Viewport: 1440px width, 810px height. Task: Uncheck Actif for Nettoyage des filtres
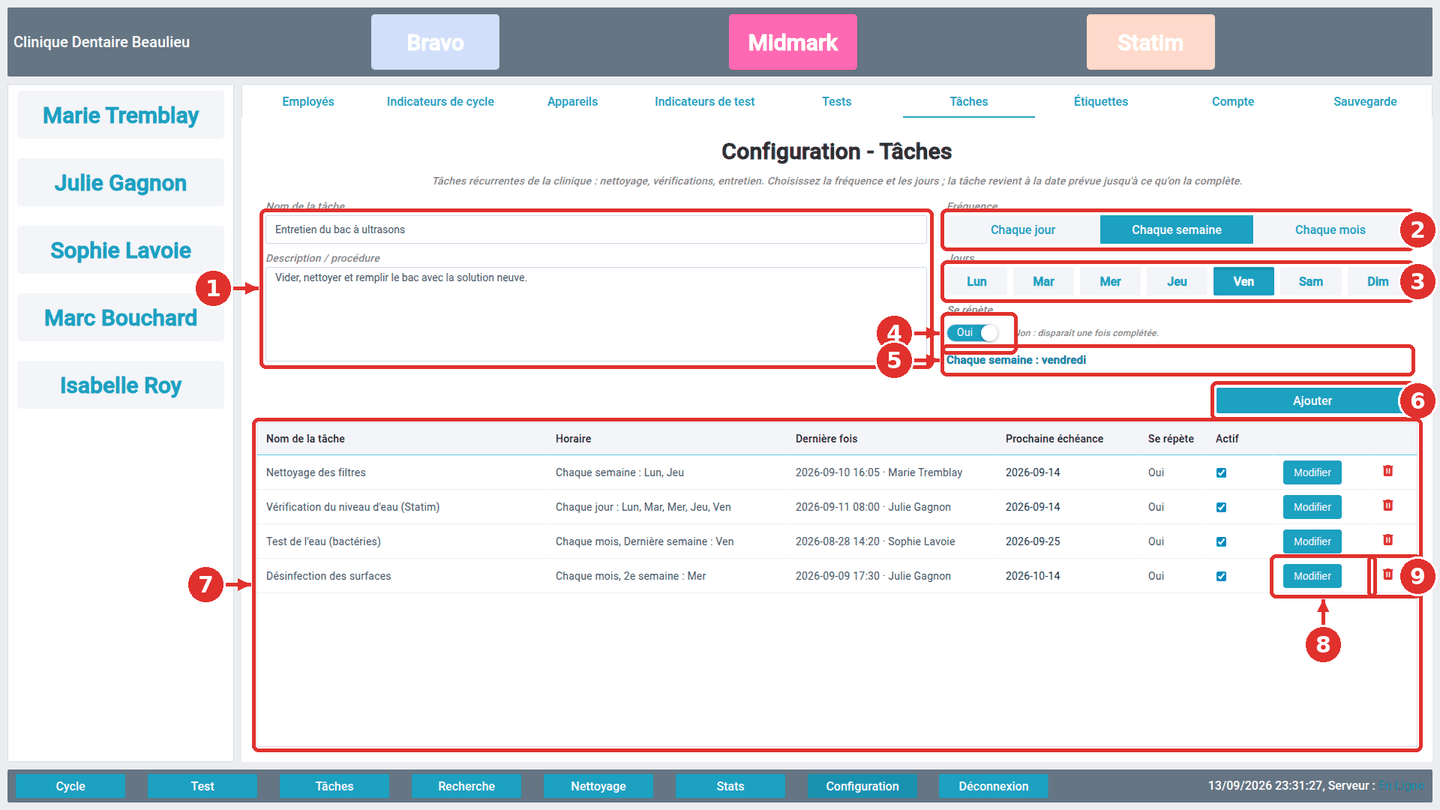coord(1221,473)
